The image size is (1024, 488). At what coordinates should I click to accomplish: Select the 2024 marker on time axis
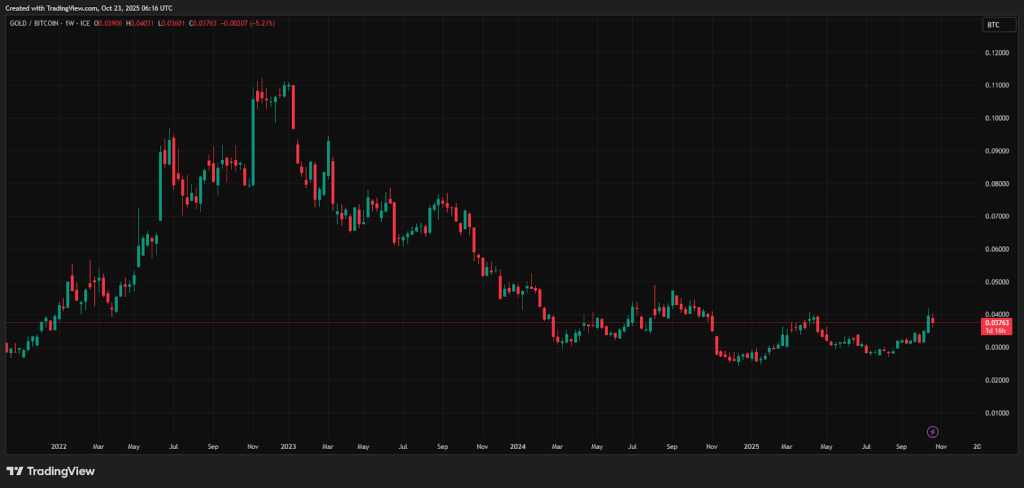pyautogui.click(x=517, y=447)
